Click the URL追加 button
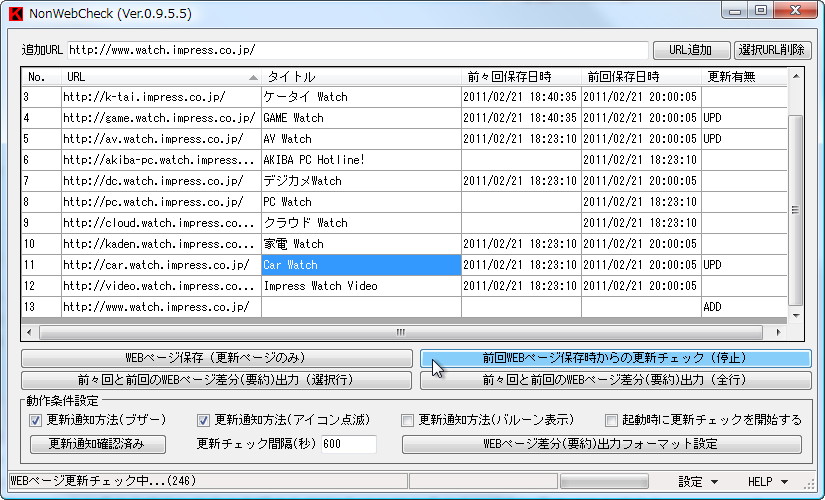The width and height of the screenshot is (825, 500). 691,50
